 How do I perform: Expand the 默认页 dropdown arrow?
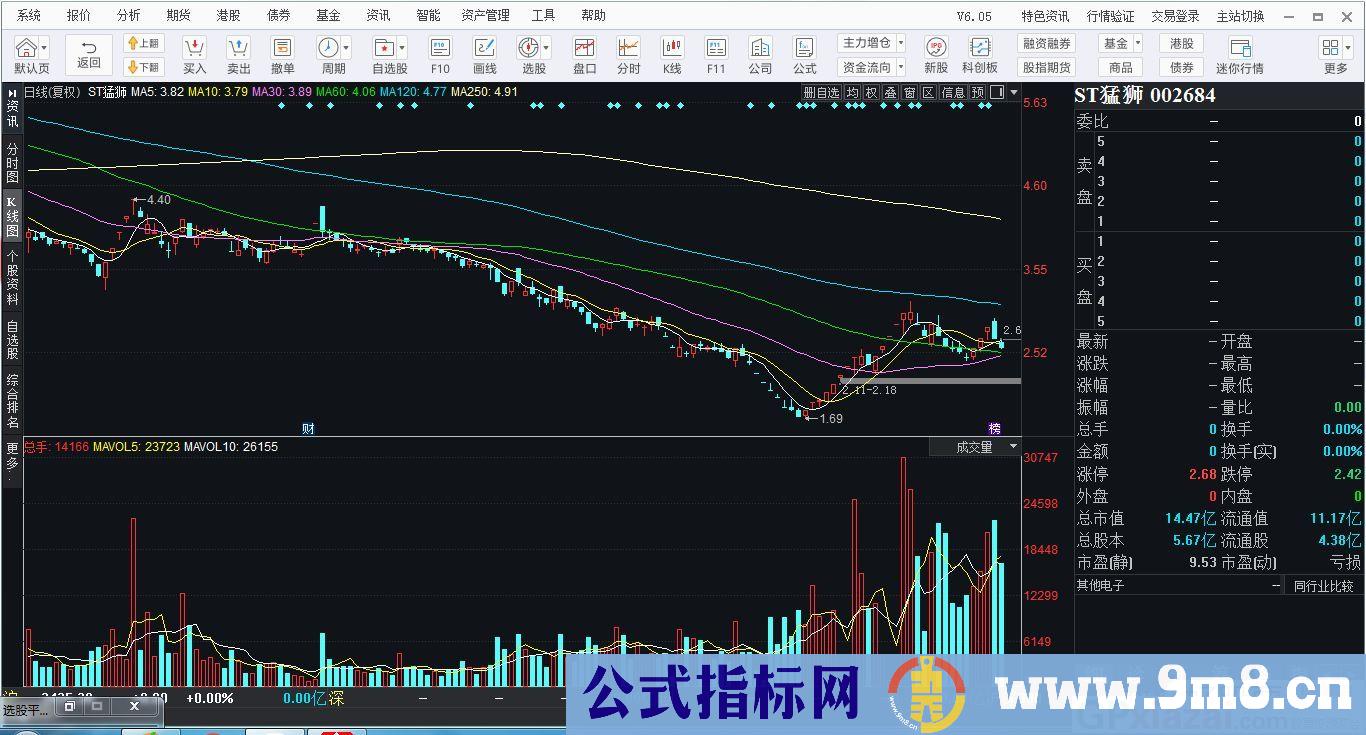point(46,47)
